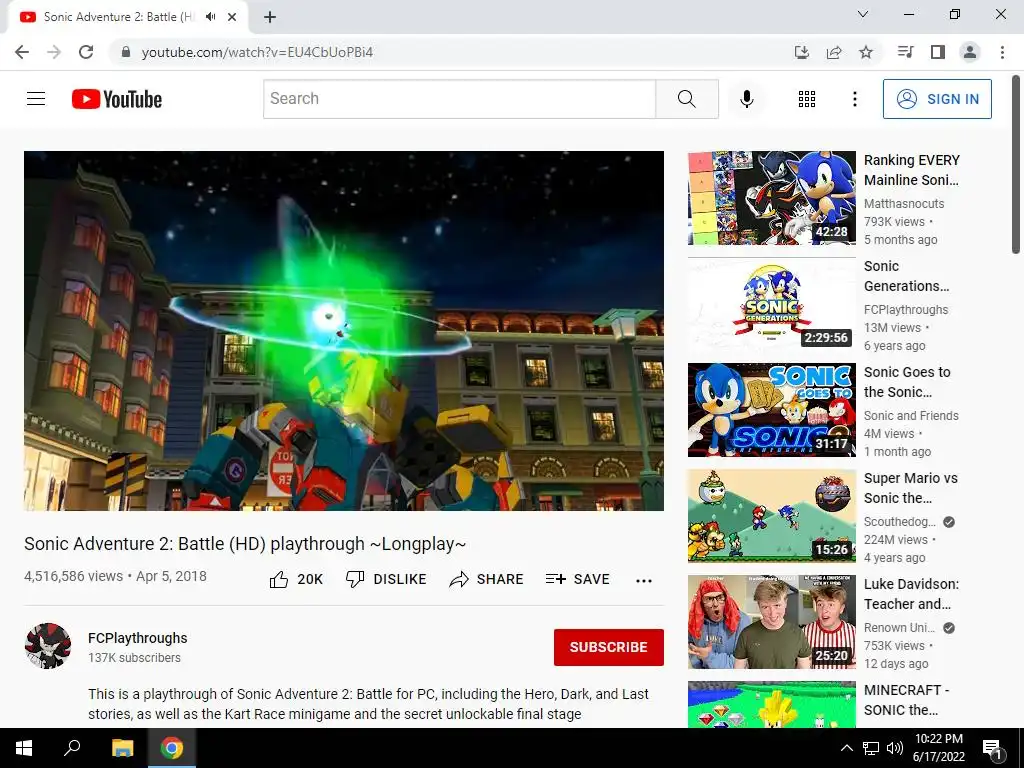The width and height of the screenshot is (1024, 768).
Task: Click on the video player
Action: [344, 331]
